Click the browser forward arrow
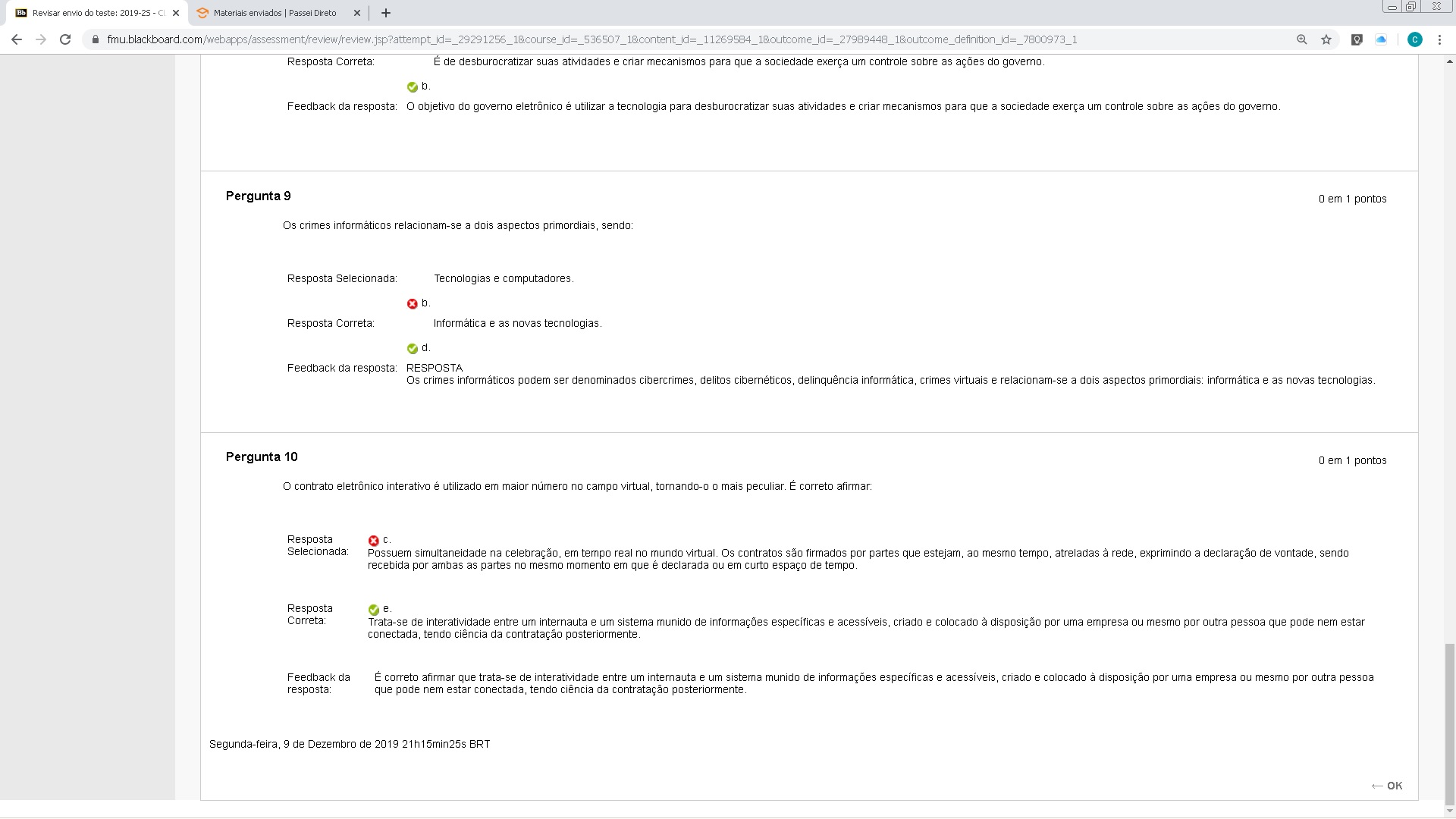This screenshot has width=1456, height=819. point(41,39)
